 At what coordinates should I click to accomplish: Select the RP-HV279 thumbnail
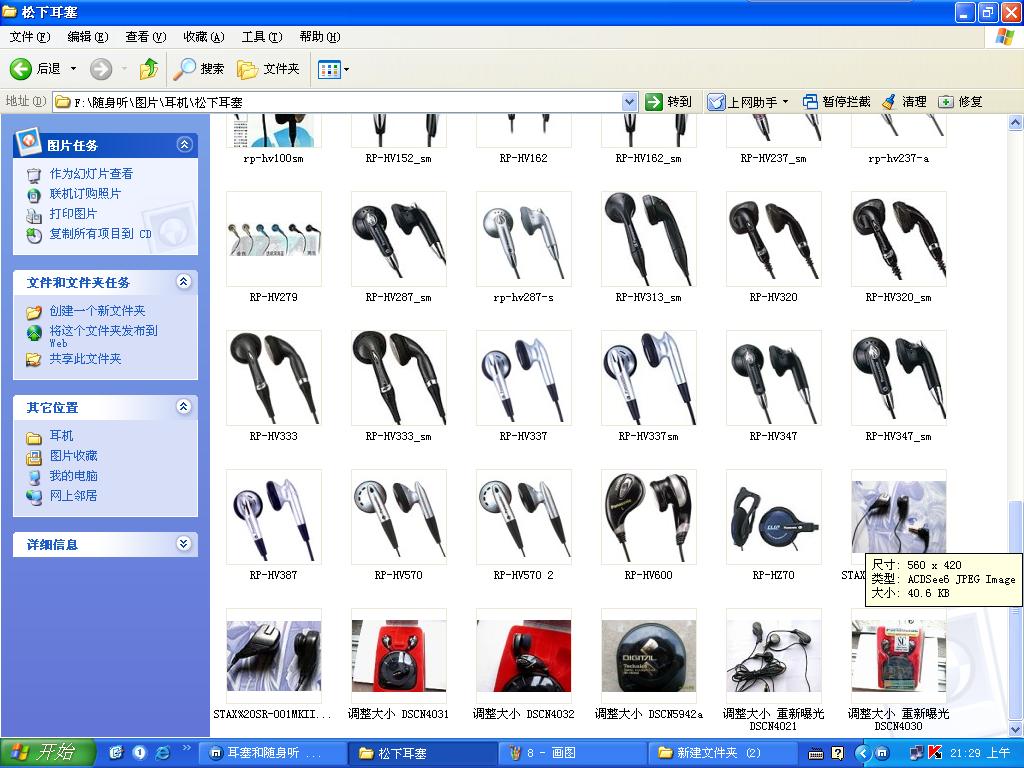274,239
